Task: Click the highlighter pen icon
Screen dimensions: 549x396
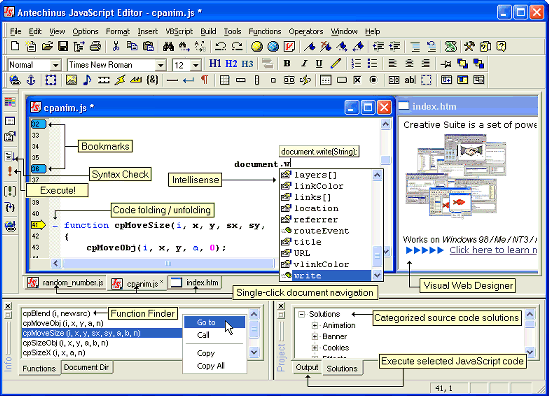Action: point(335,63)
